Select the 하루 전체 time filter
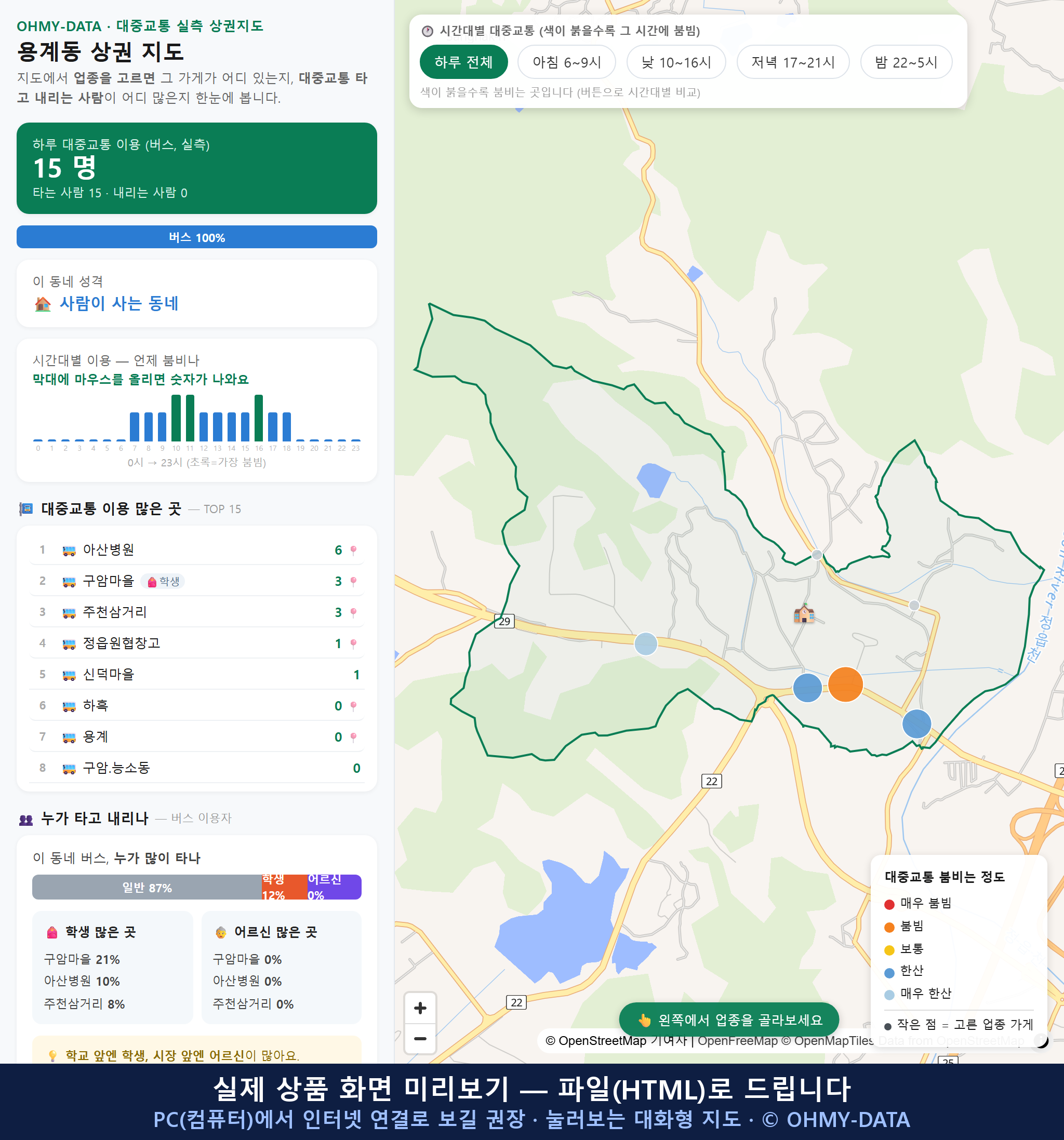The height and width of the screenshot is (1140, 1064). pyautogui.click(x=463, y=62)
